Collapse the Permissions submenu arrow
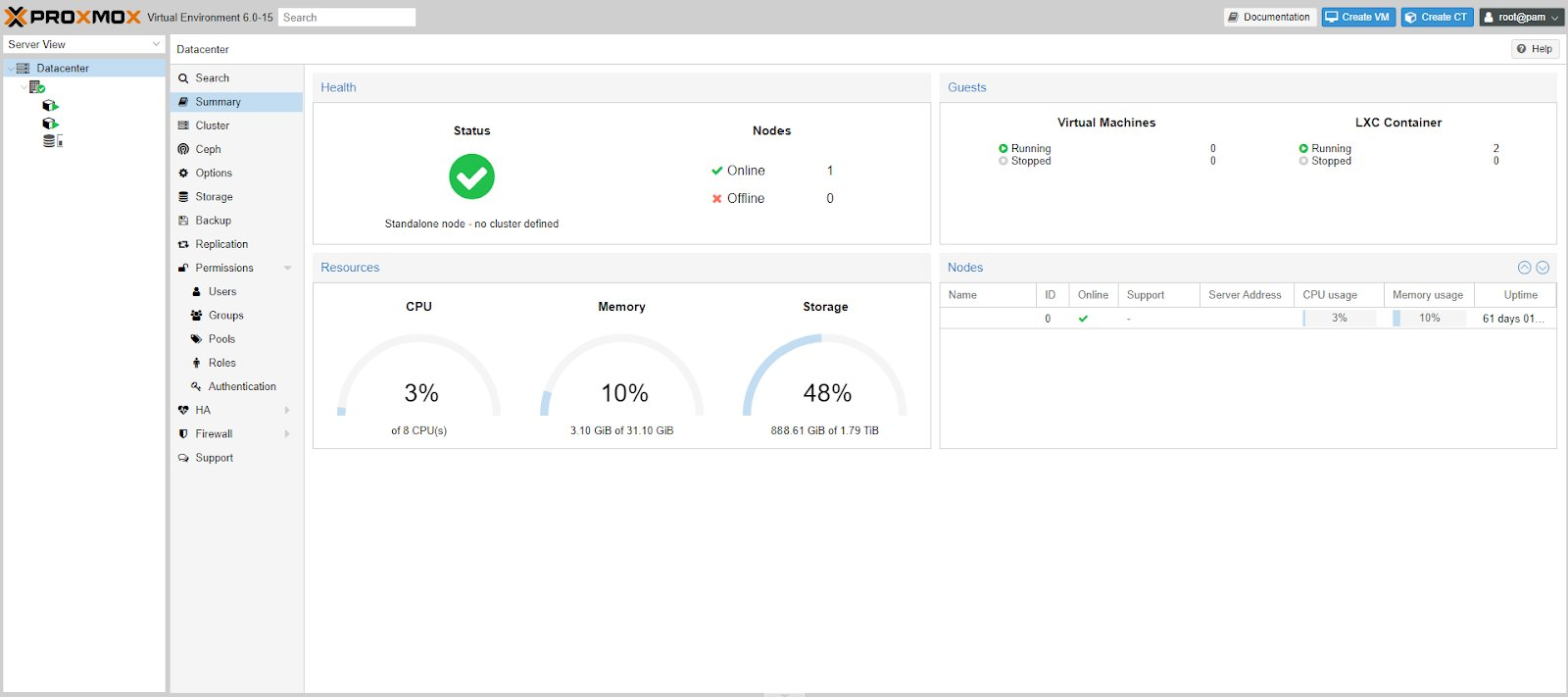 coord(287,268)
